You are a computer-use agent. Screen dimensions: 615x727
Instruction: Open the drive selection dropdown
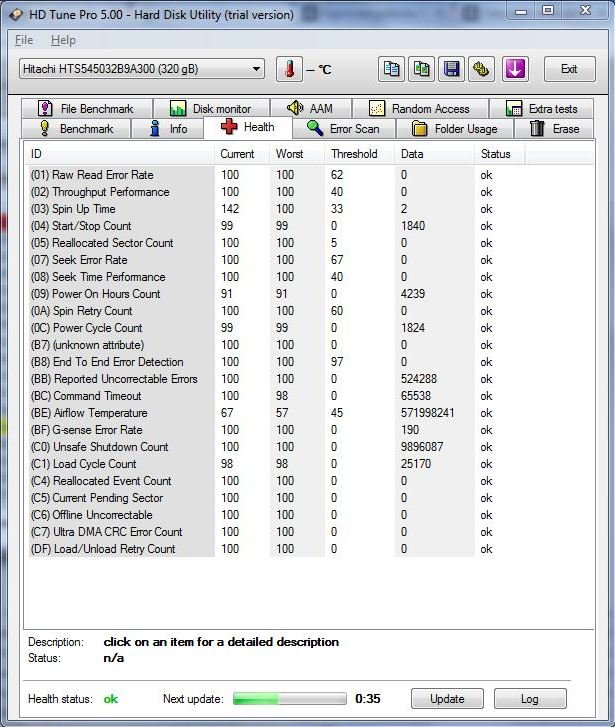click(142, 69)
